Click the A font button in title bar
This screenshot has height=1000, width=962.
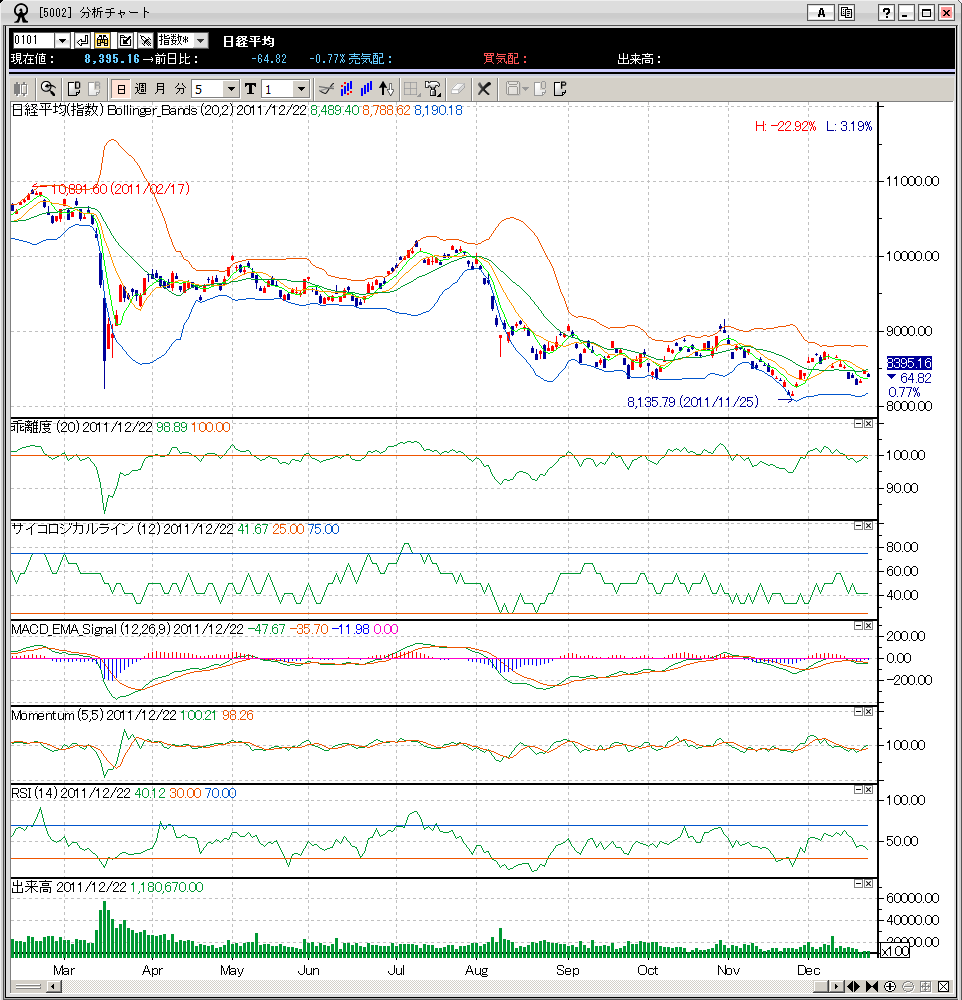click(x=820, y=13)
